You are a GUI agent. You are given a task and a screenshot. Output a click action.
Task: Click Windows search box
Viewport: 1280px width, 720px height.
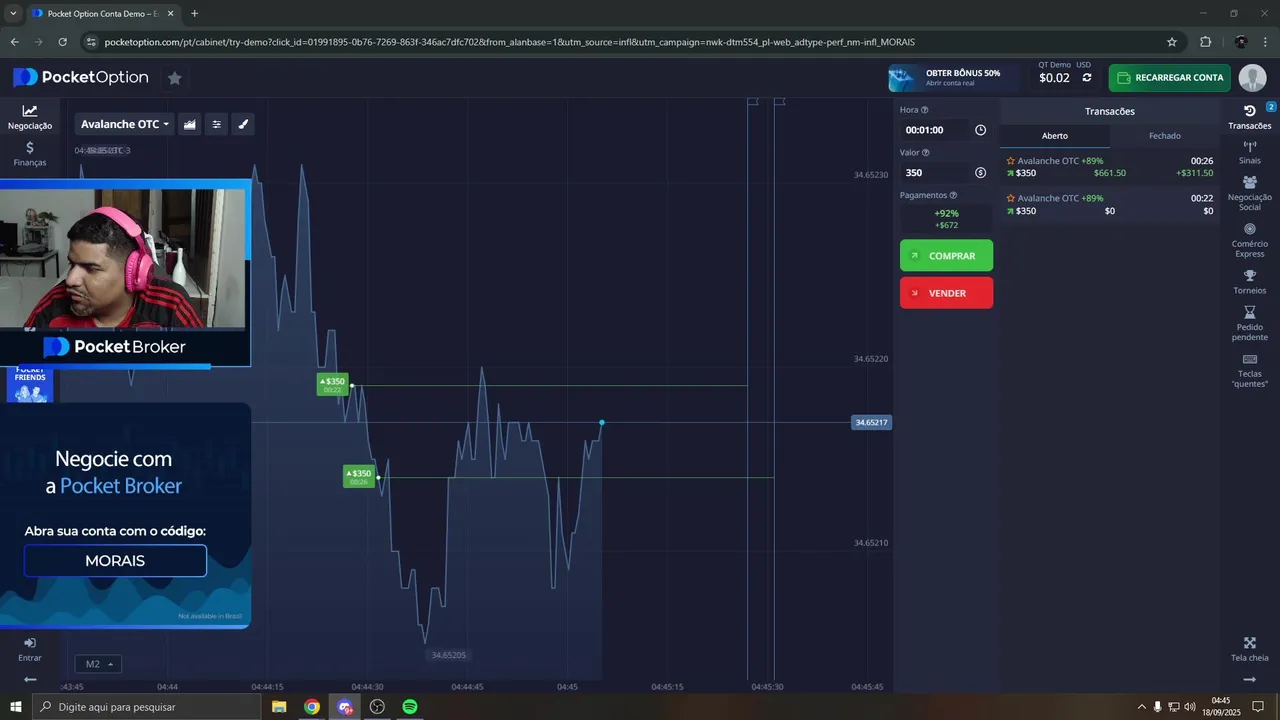click(x=146, y=707)
